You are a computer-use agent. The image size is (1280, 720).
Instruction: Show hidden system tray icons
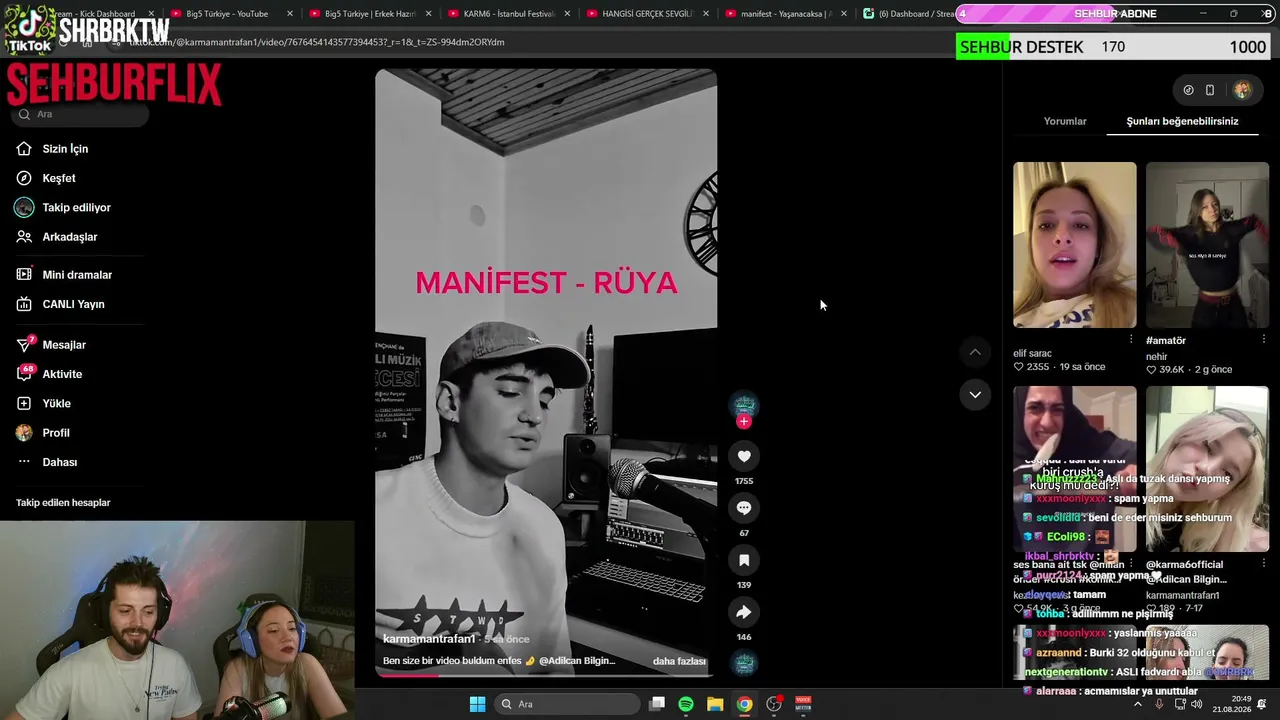click(x=1137, y=704)
